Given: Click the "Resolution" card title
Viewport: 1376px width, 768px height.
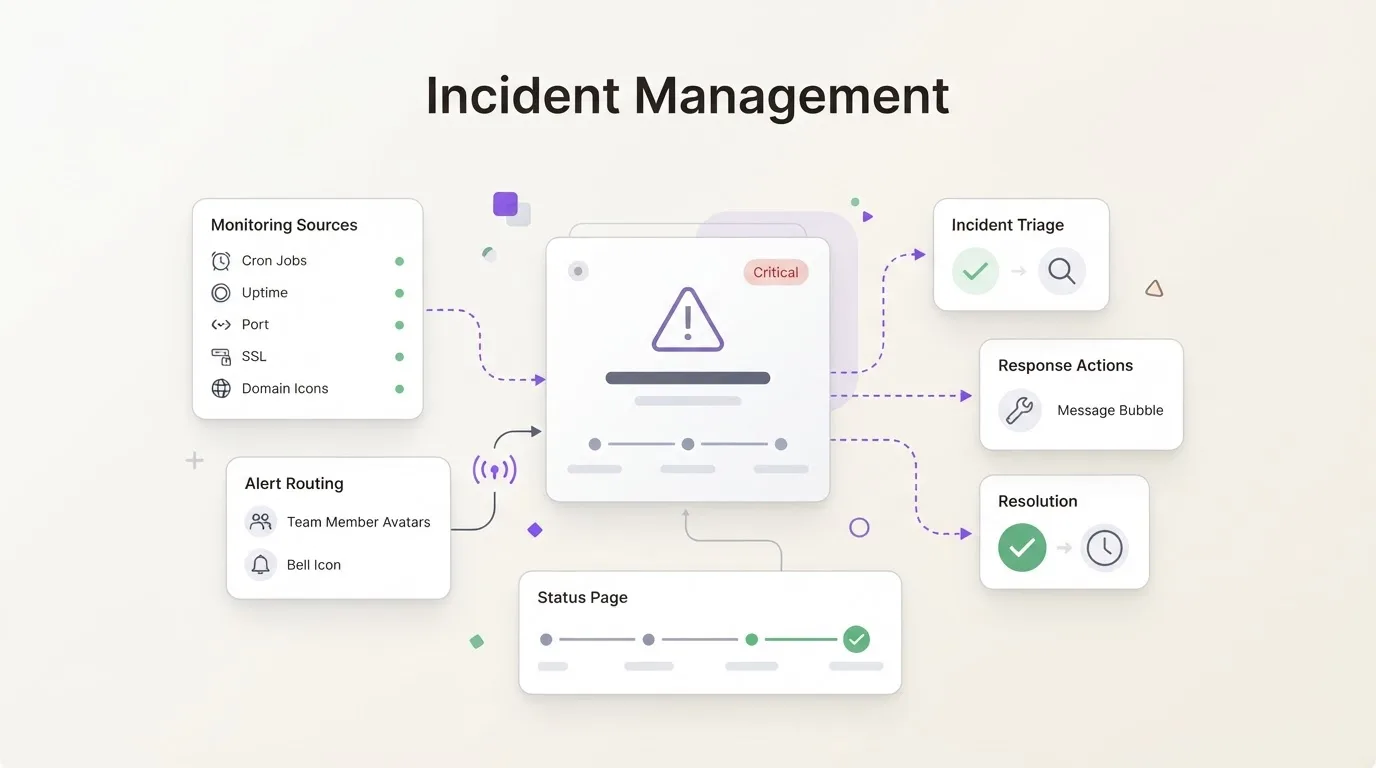Looking at the screenshot, I should (x=1038, y=502).
